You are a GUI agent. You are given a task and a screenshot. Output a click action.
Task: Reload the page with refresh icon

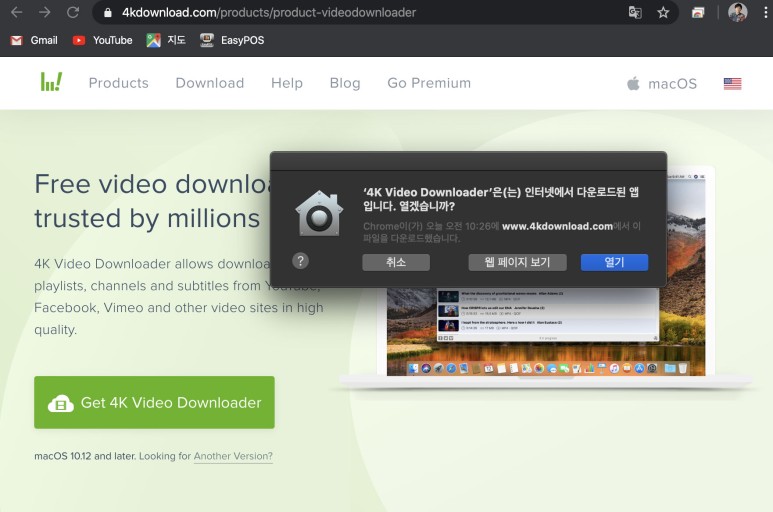click(x=73, y=12)
